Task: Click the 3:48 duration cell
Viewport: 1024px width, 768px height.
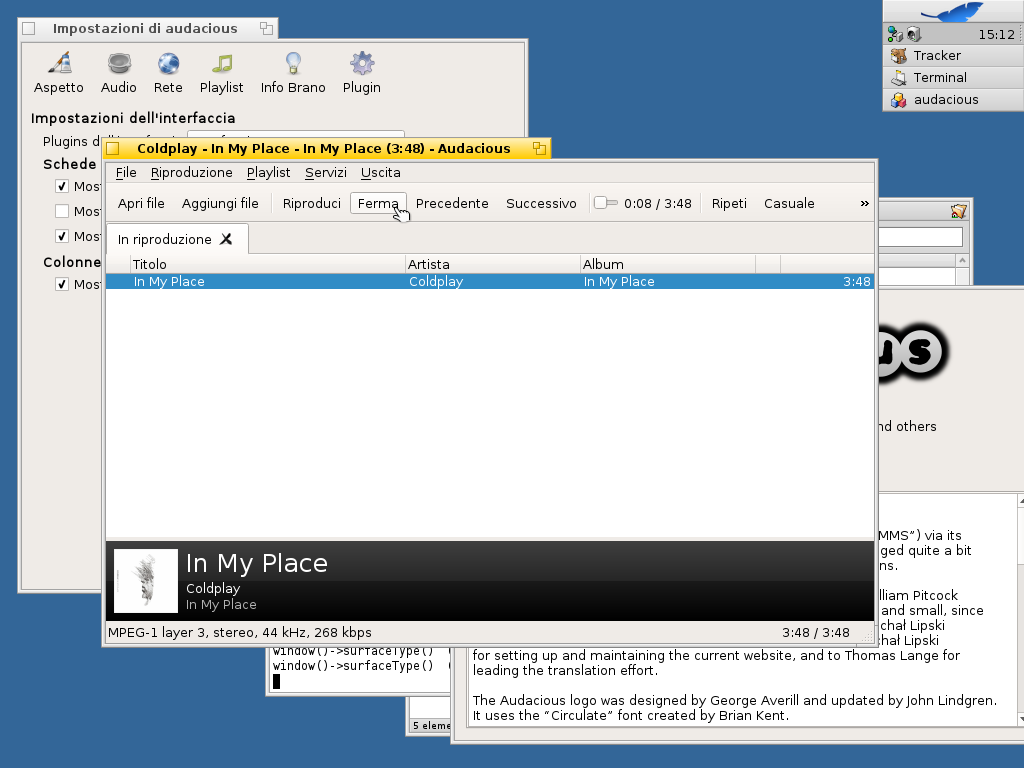Action: [856, 281]
